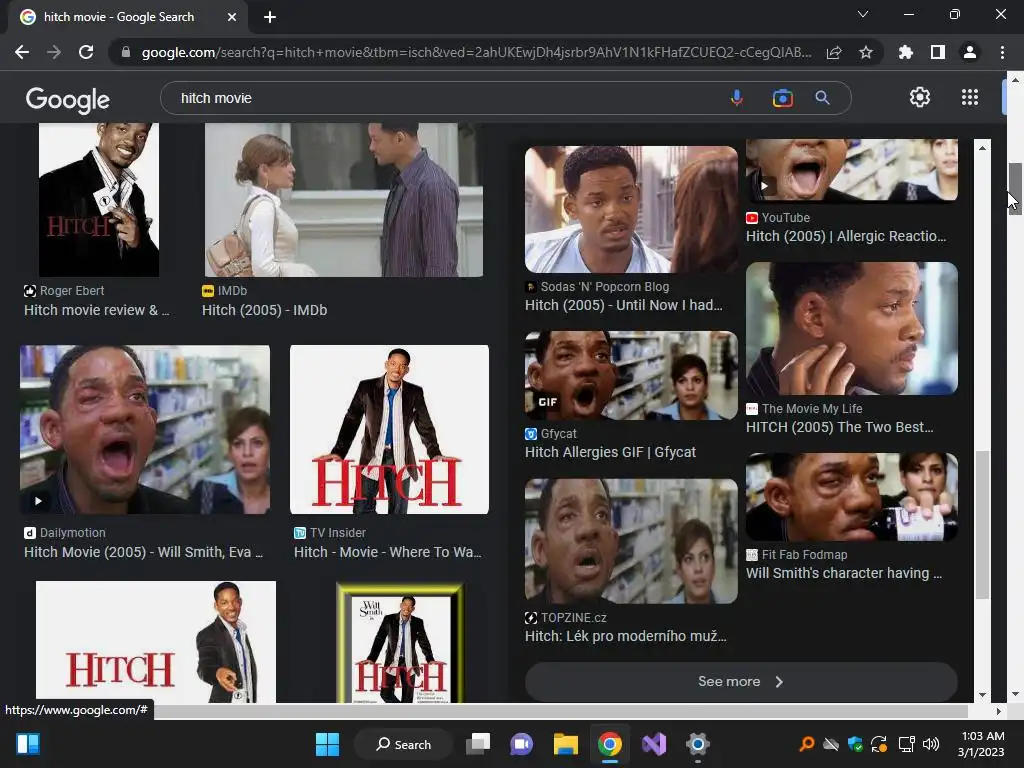Click the magnifier search button in search box
The width and height of the screenshot is (1024, 768).
coord(822,98)
